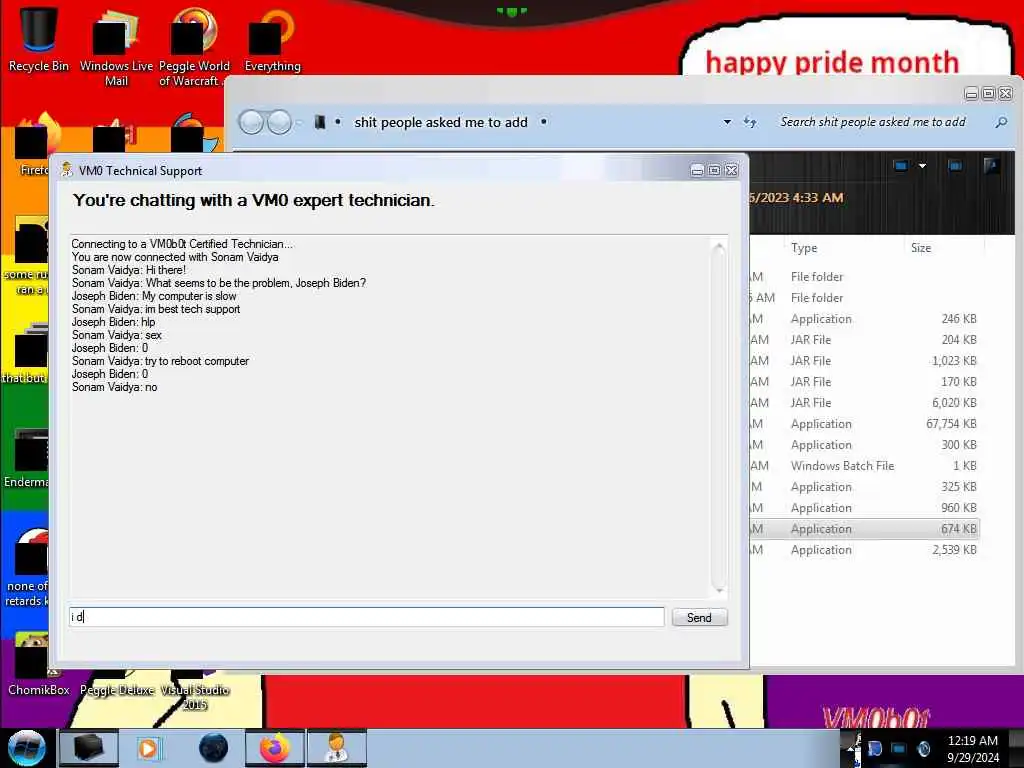Select the Peggle World of Warcraft desktop icon
This screenshot has height=768, width=1024.
click(193, 46)
